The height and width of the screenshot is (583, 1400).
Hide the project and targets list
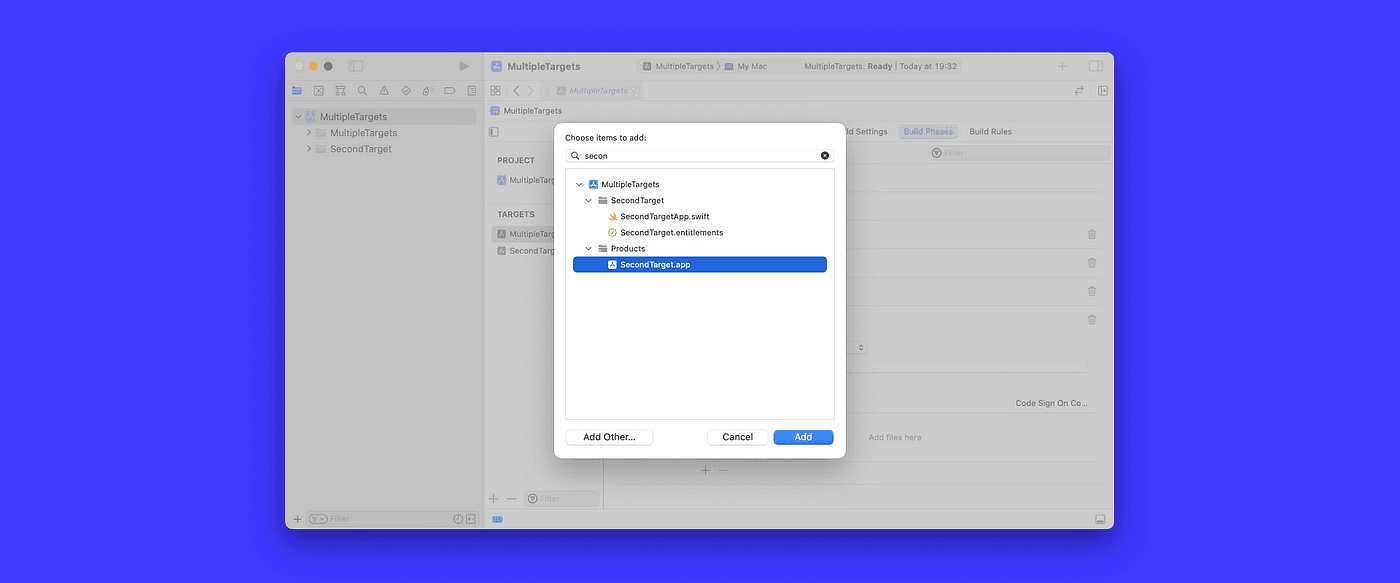[493, 132]
